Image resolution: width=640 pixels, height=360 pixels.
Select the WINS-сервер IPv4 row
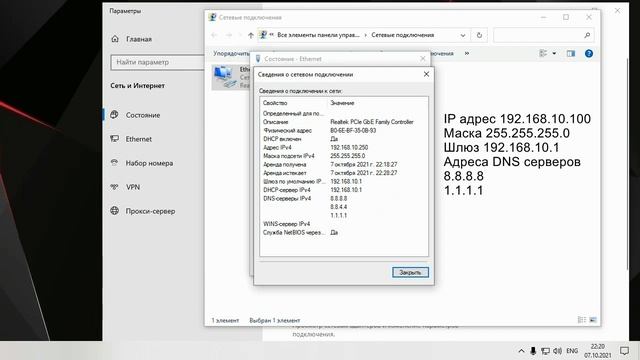click(x=344, y=224)
